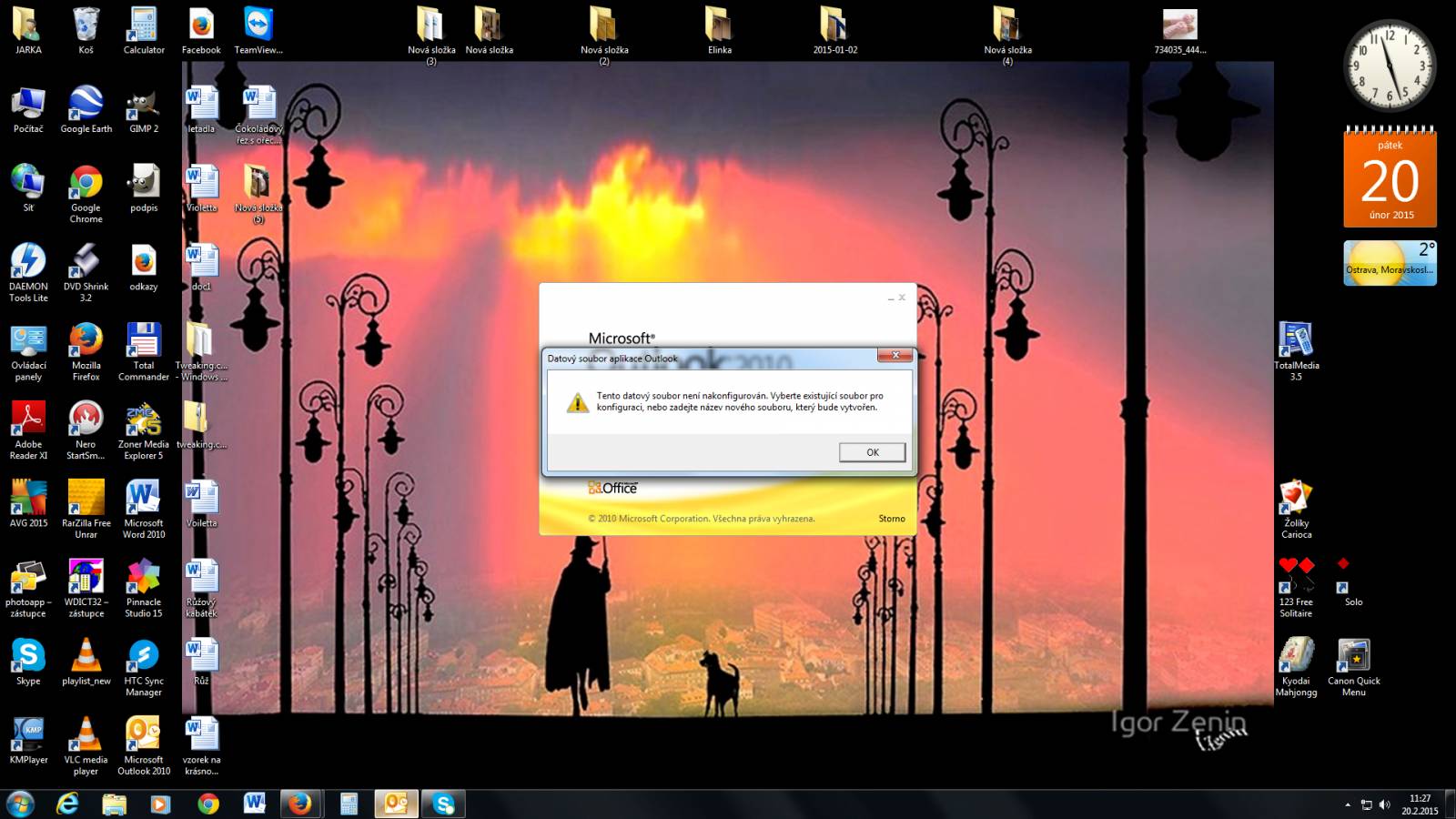Open the Windows Start menu
Viewport: 1456px width, 819px height.
click(20, 804)
